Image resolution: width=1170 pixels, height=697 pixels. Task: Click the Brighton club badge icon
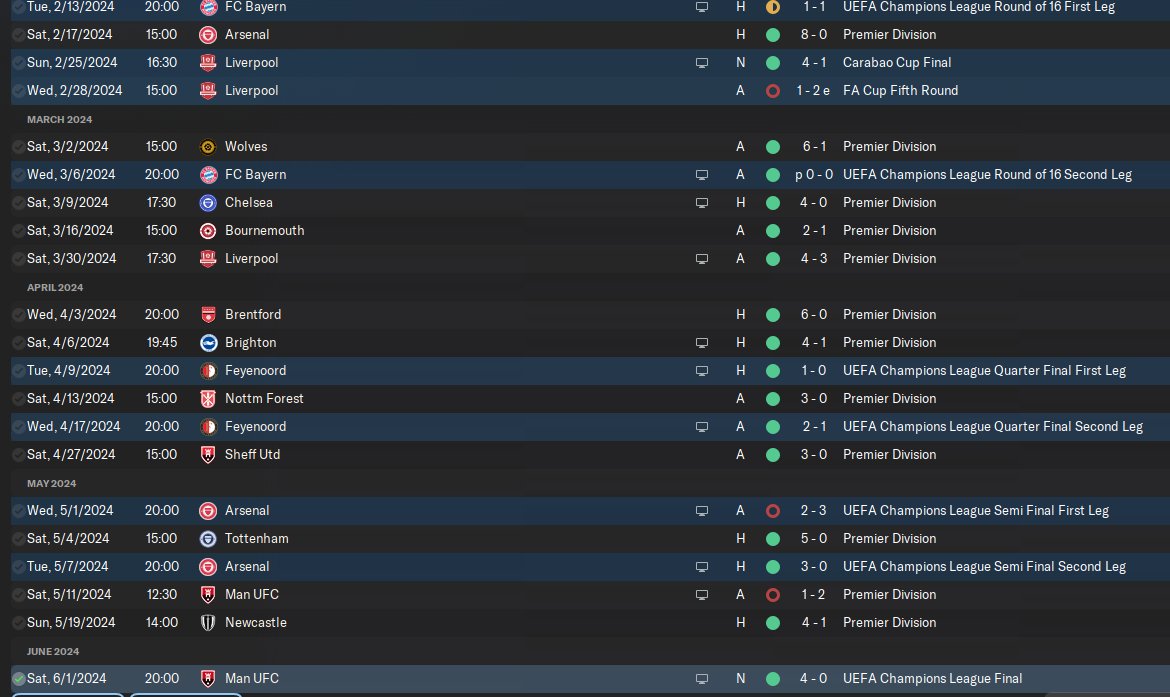click(208, 343)
